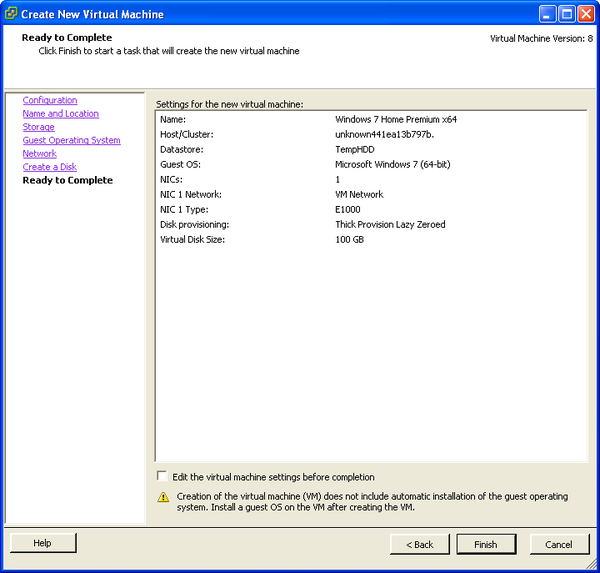Jump to the Storage step

(39, 127)
